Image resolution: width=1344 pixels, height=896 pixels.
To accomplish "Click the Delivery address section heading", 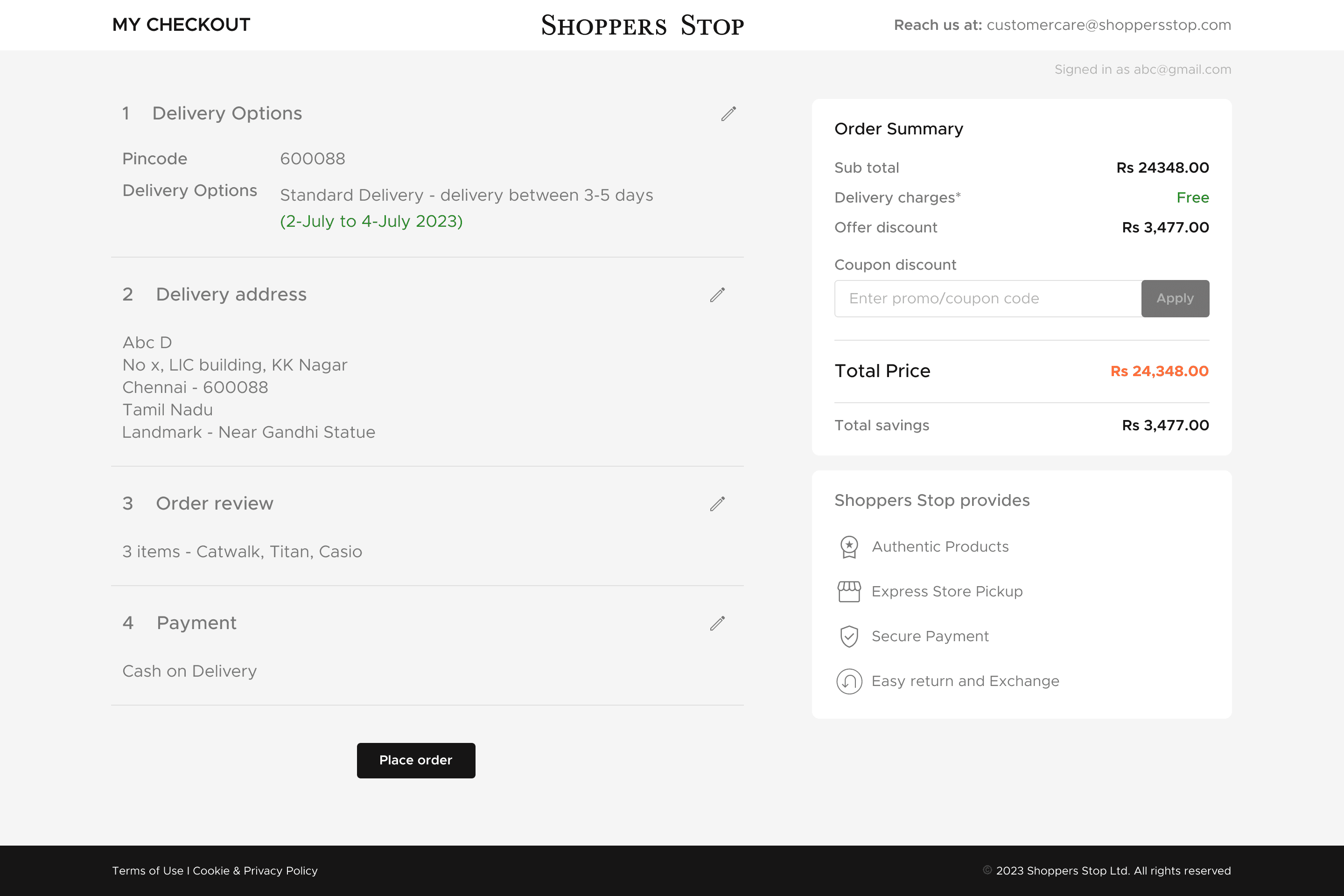I will point(231,294).
